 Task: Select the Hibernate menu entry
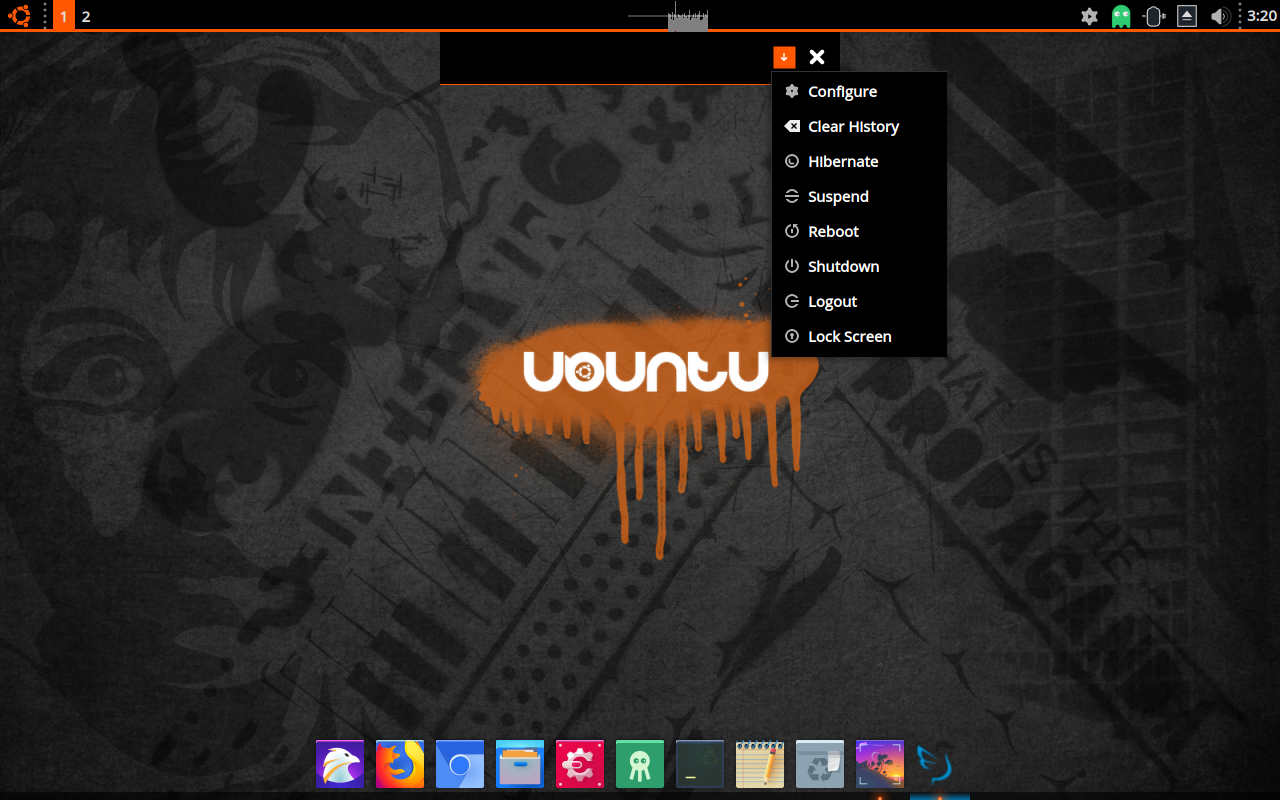(x=859, y=161)
